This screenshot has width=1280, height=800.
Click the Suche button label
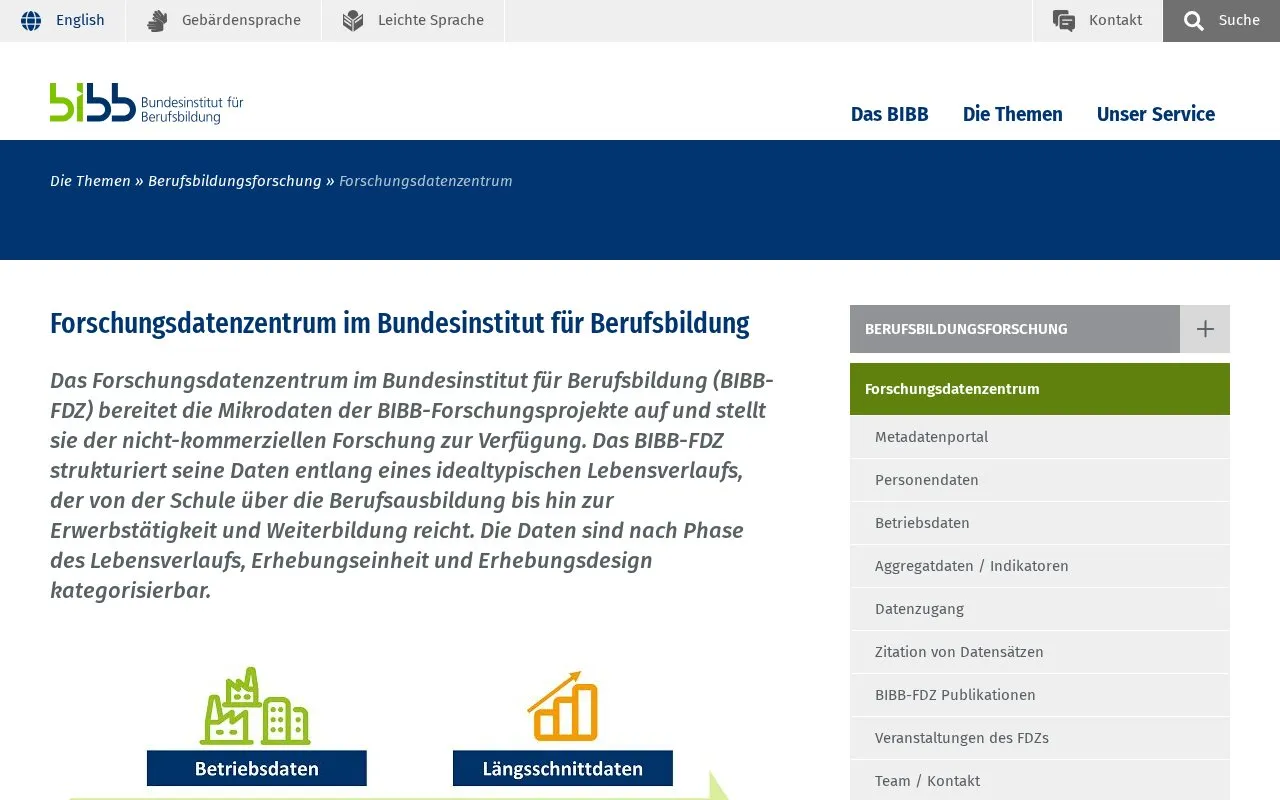coord(1239,20)
